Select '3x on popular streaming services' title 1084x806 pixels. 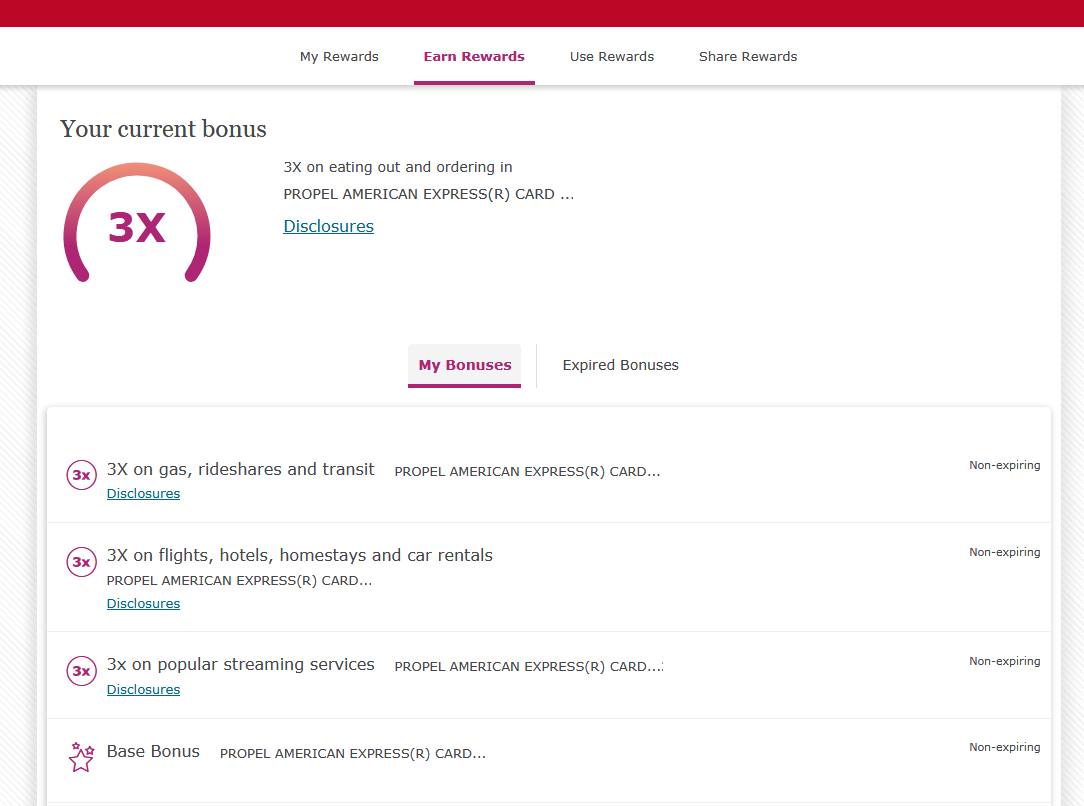tap(241, 664)
